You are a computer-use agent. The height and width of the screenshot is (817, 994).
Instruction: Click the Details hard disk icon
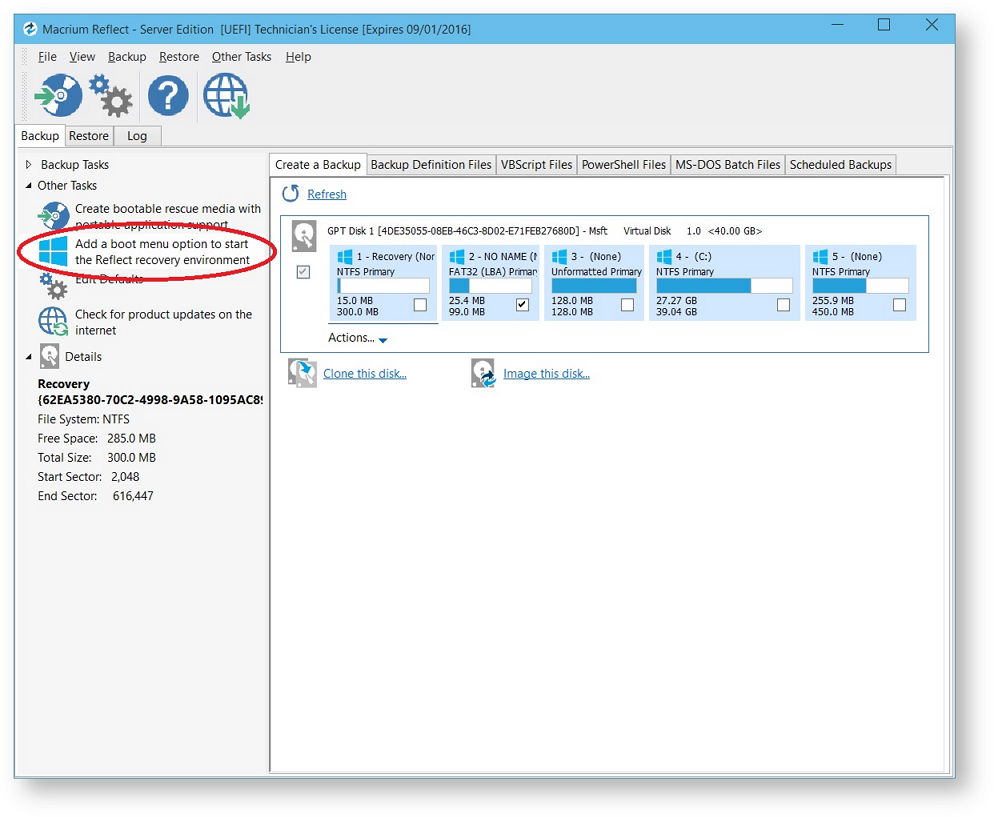[49, 356]
